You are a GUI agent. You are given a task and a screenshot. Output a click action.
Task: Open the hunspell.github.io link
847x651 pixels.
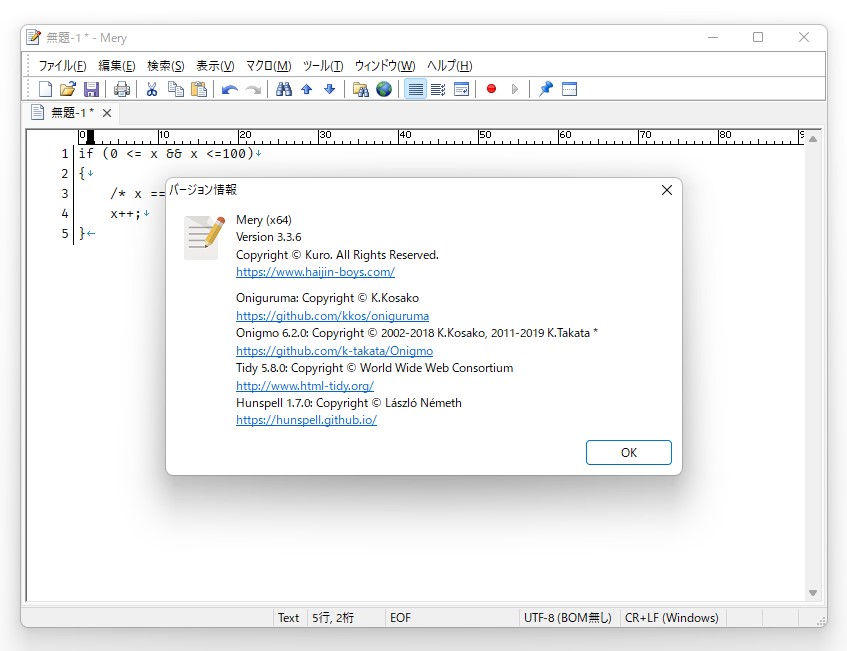pos(306,420)
